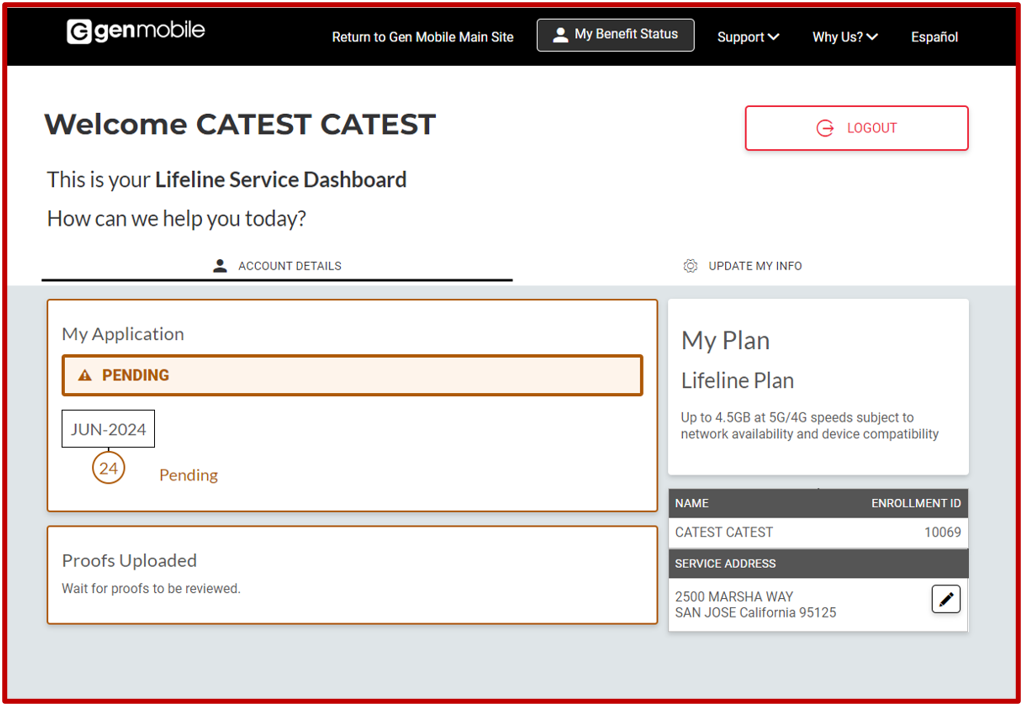Click the CATEST CATEST name cell
Viewport: 1023px width, 708px height.
(724, 532)
